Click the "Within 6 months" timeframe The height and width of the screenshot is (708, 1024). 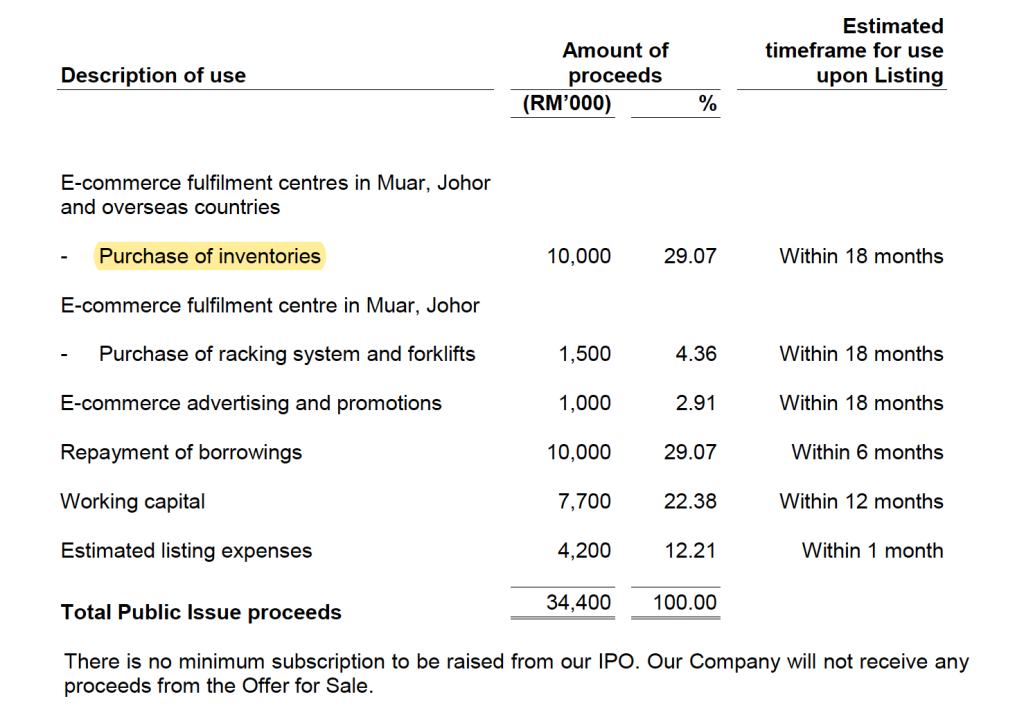867,452
